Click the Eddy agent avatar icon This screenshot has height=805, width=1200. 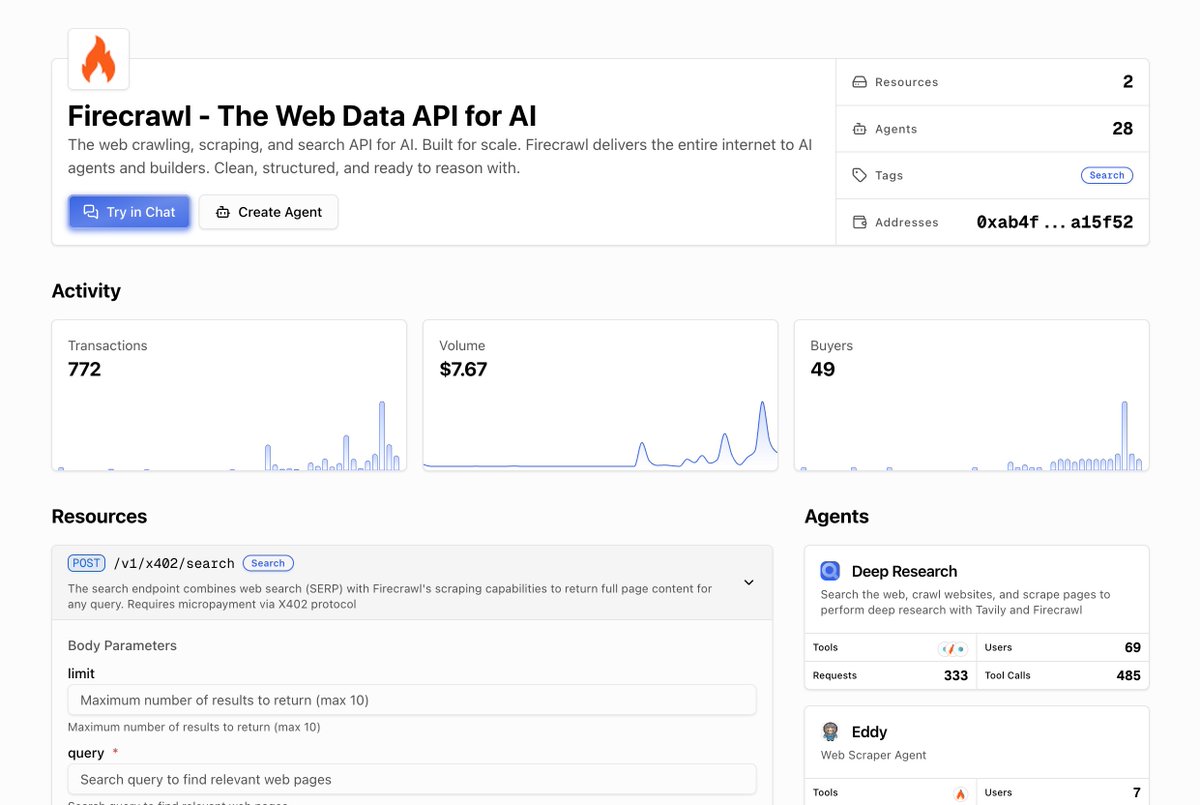pyautogui.click(x=830, y=731)
